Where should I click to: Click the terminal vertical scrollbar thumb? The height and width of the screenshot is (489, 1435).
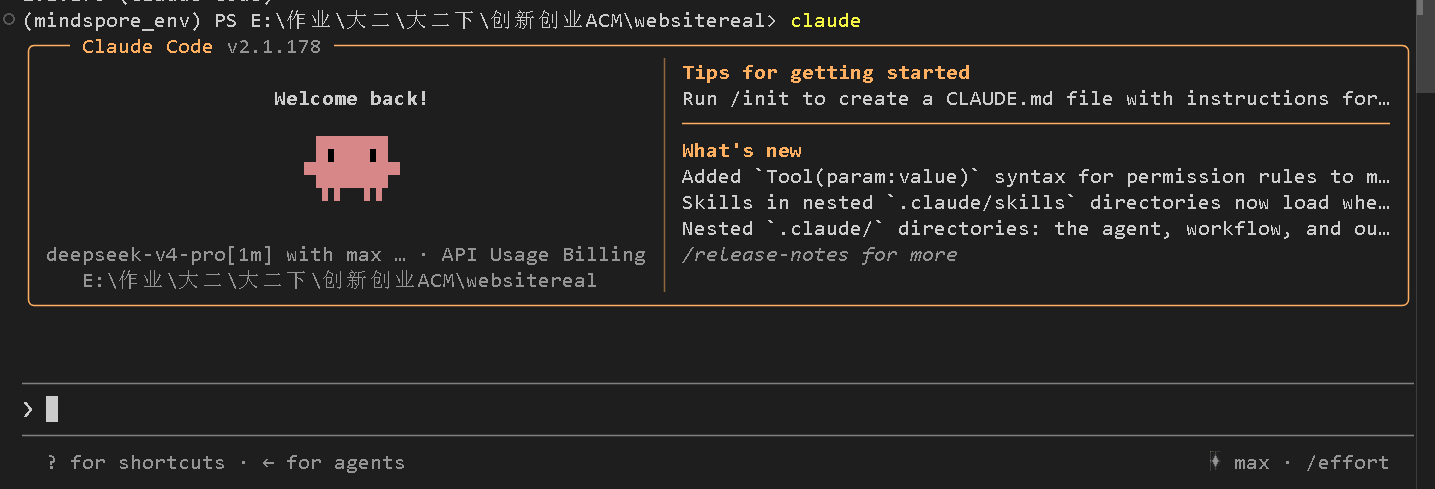[1425, 46]
